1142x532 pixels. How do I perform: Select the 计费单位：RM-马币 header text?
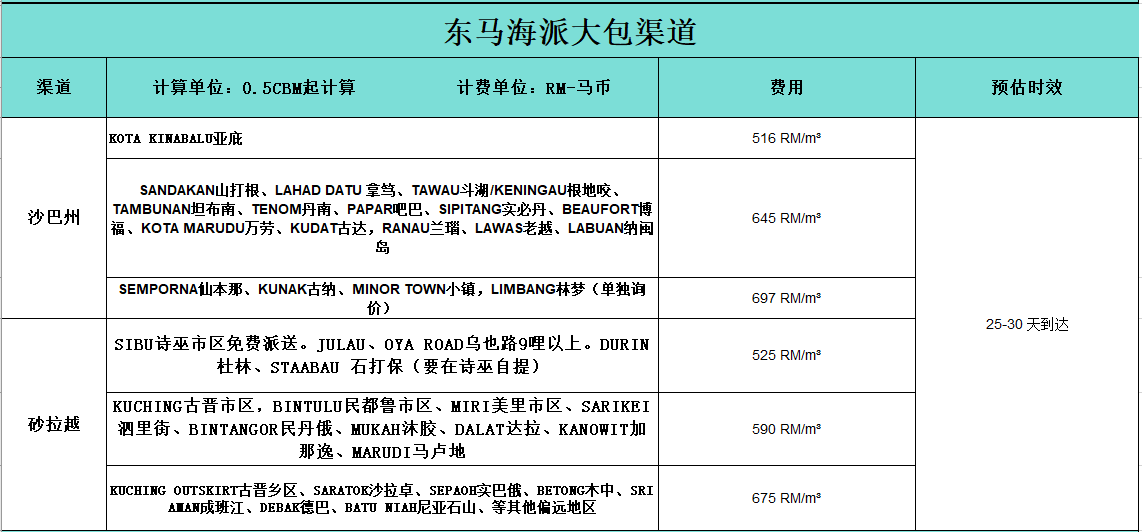coord(534,87)
